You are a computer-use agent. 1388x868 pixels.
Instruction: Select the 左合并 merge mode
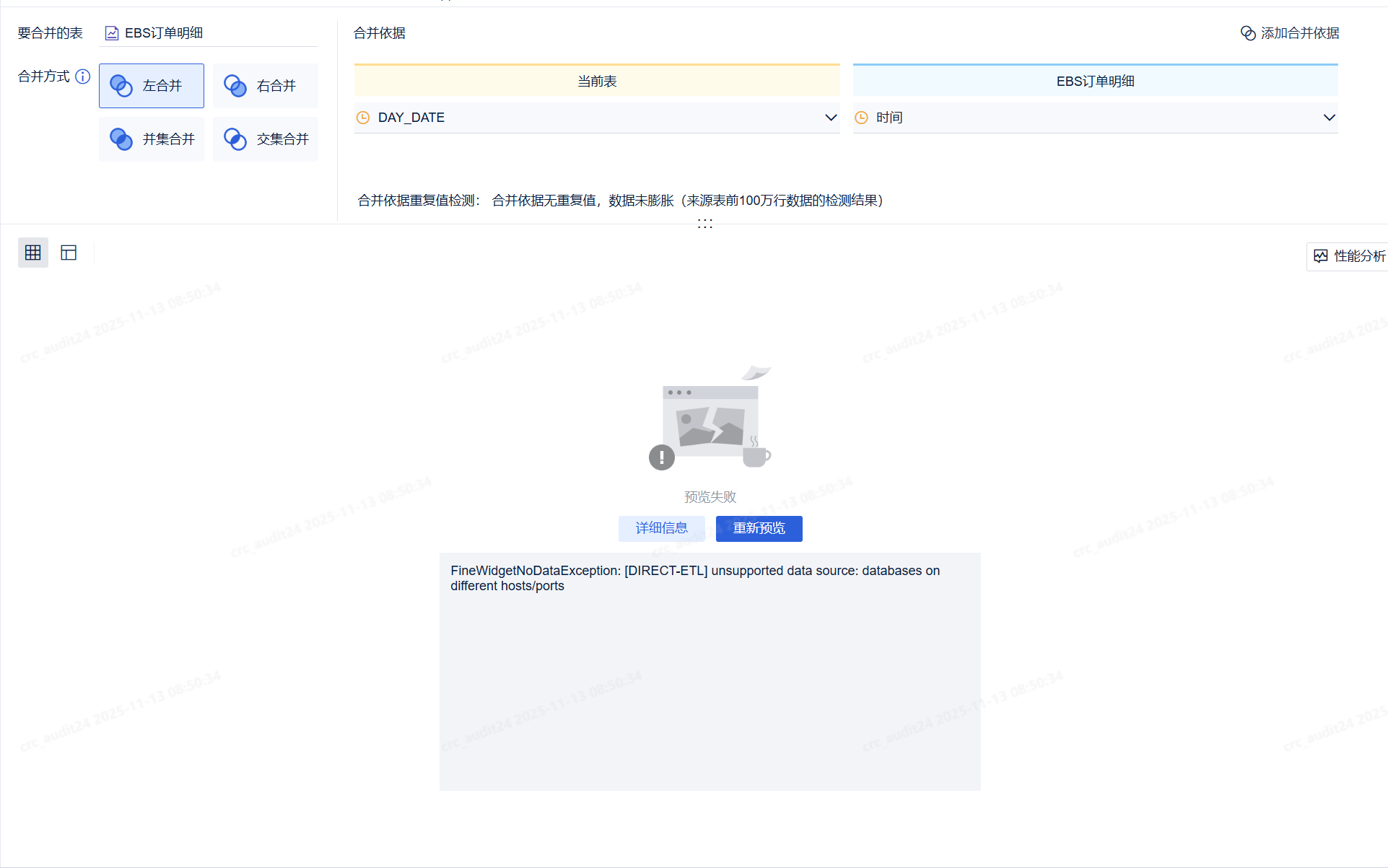coord(152,86)
